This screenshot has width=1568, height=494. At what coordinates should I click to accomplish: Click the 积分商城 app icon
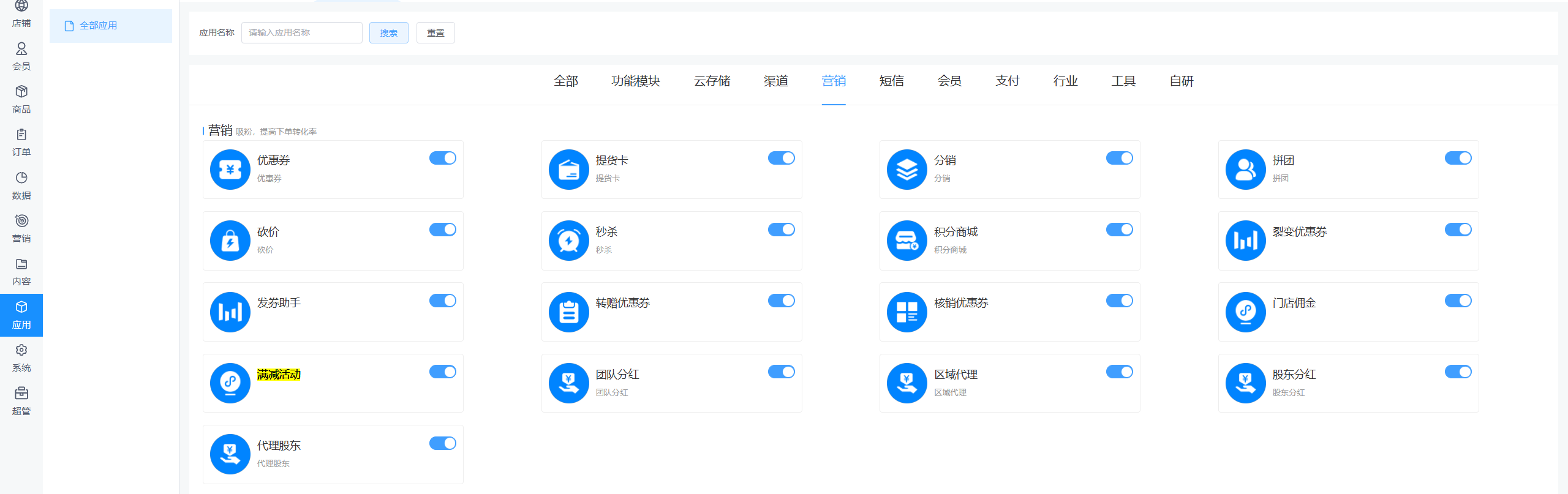tap(907, 241)
